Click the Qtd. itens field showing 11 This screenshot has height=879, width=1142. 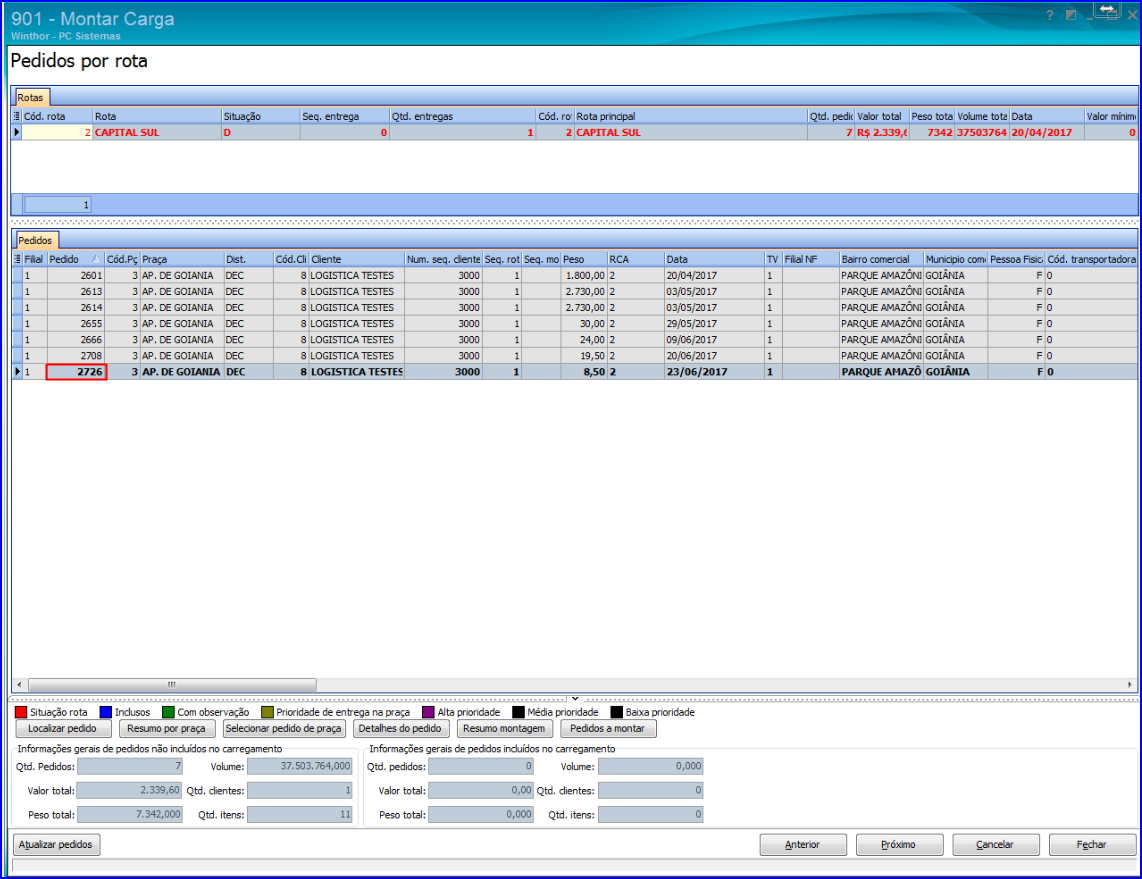[x=300, y=814]
